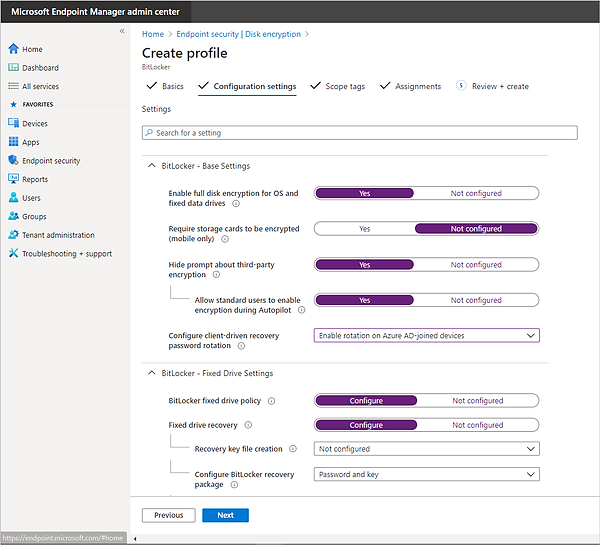Set storage card encryption to Yes
This screenshot has height=545, width=600.
pos(365,229)
